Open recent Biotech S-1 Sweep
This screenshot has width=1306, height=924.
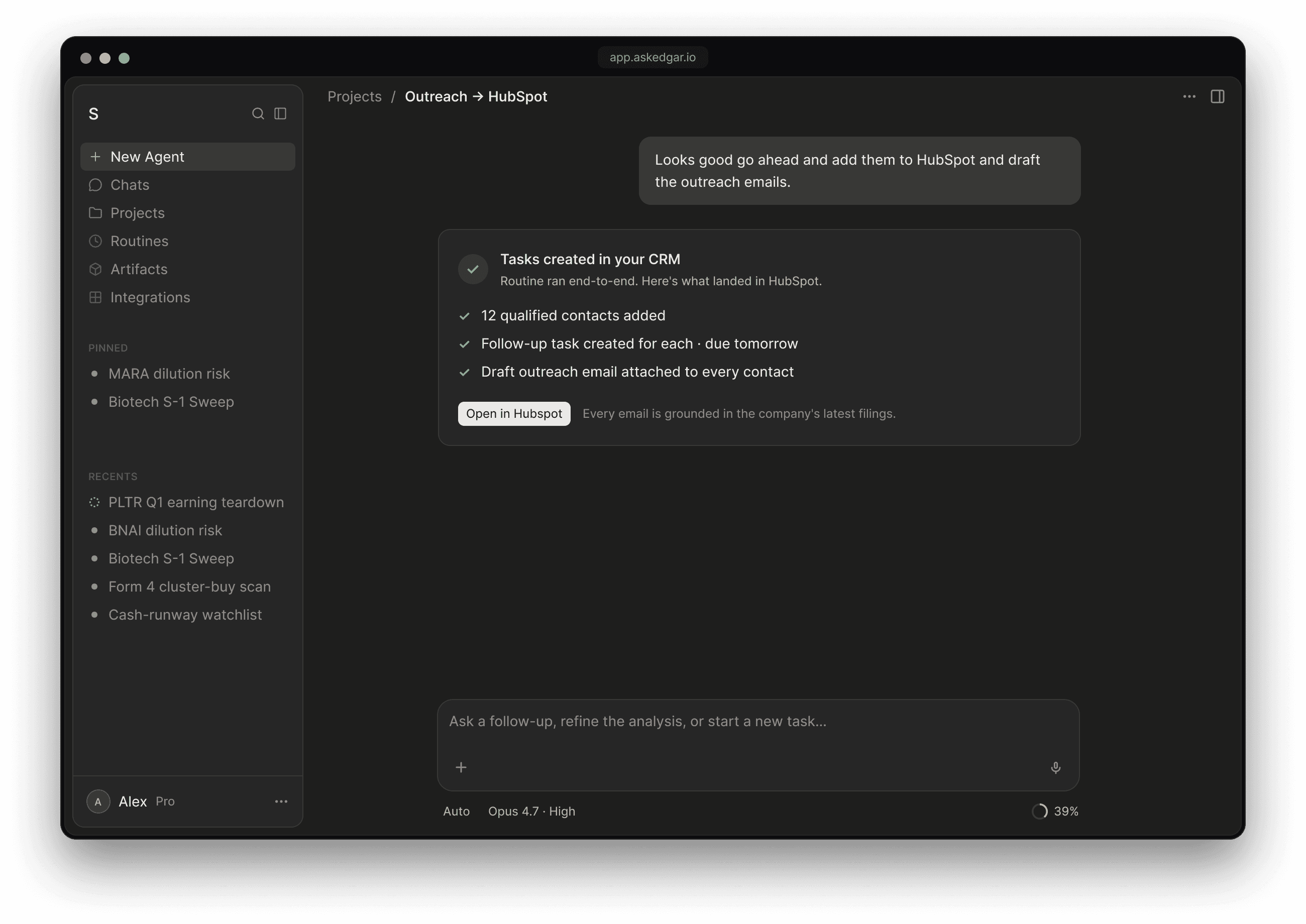[x=188, y=559]
